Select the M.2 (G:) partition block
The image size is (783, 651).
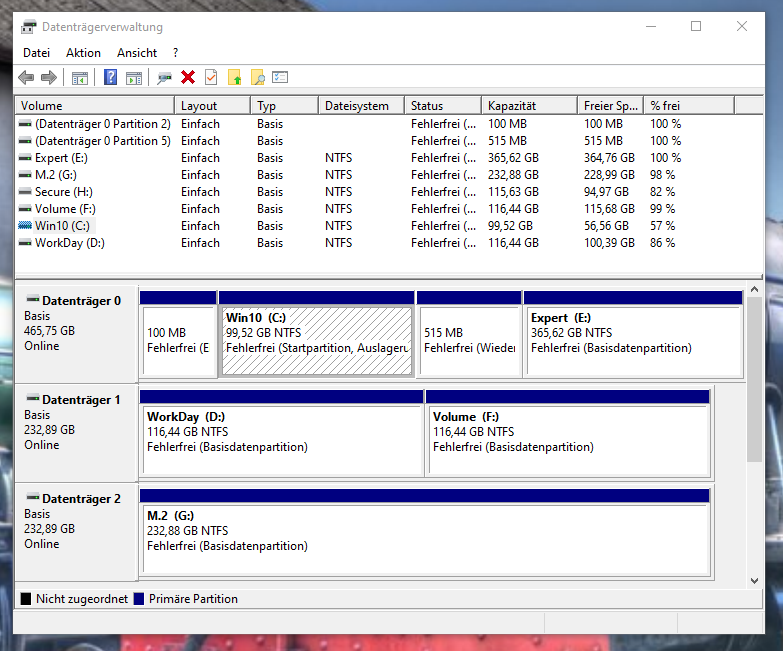425,532
